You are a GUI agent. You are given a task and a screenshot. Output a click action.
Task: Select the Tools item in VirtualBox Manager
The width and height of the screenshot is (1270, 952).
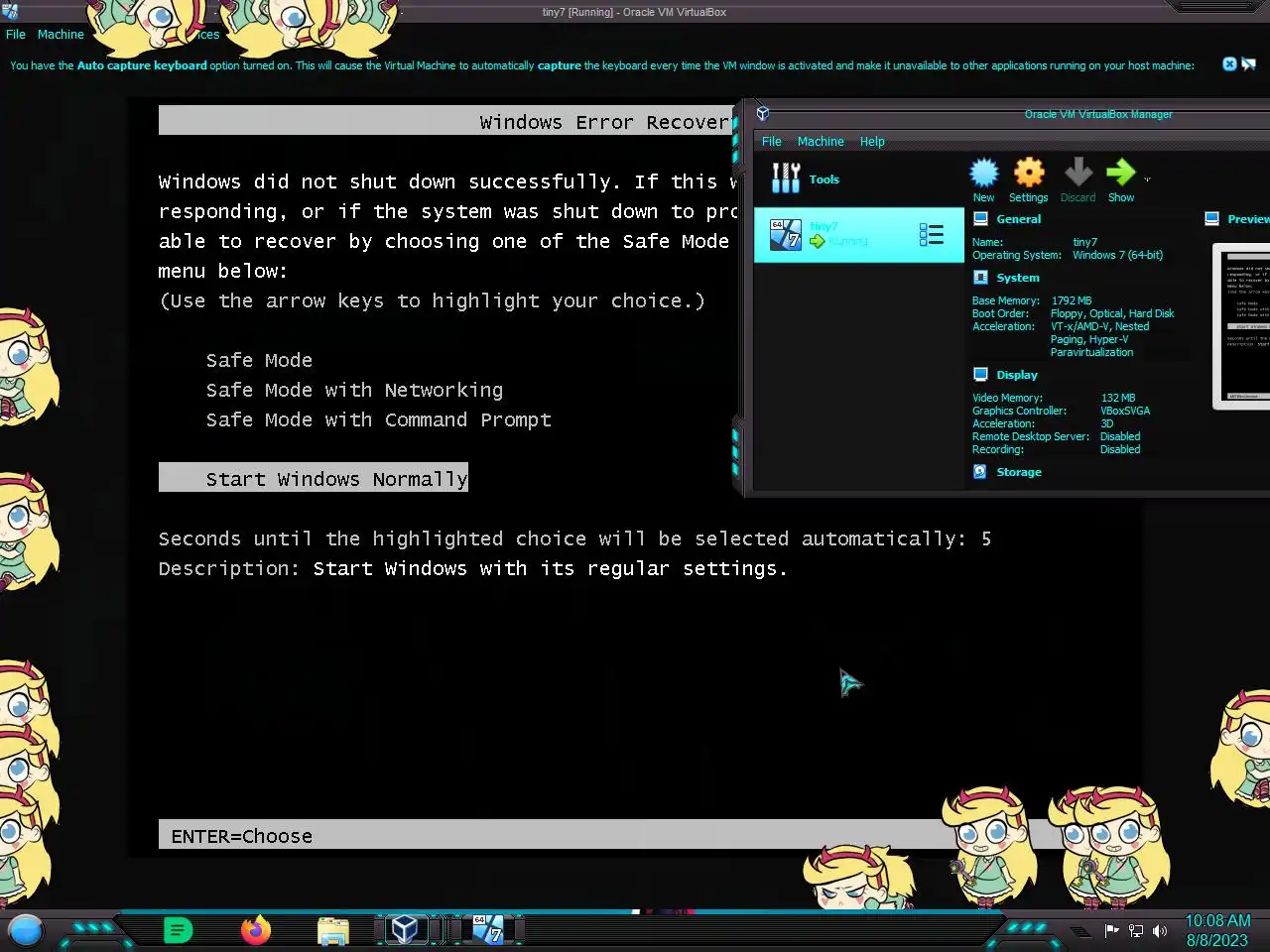click(859, 179)
